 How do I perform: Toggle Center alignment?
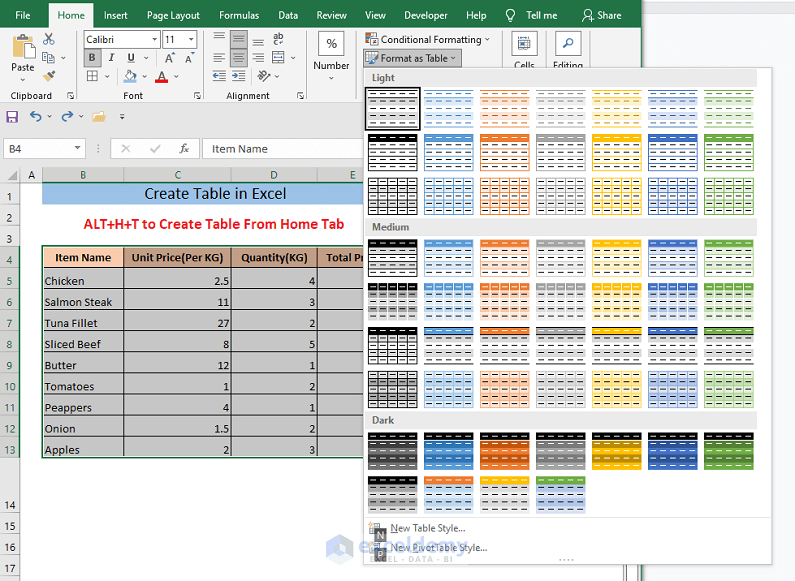(238, 58)
